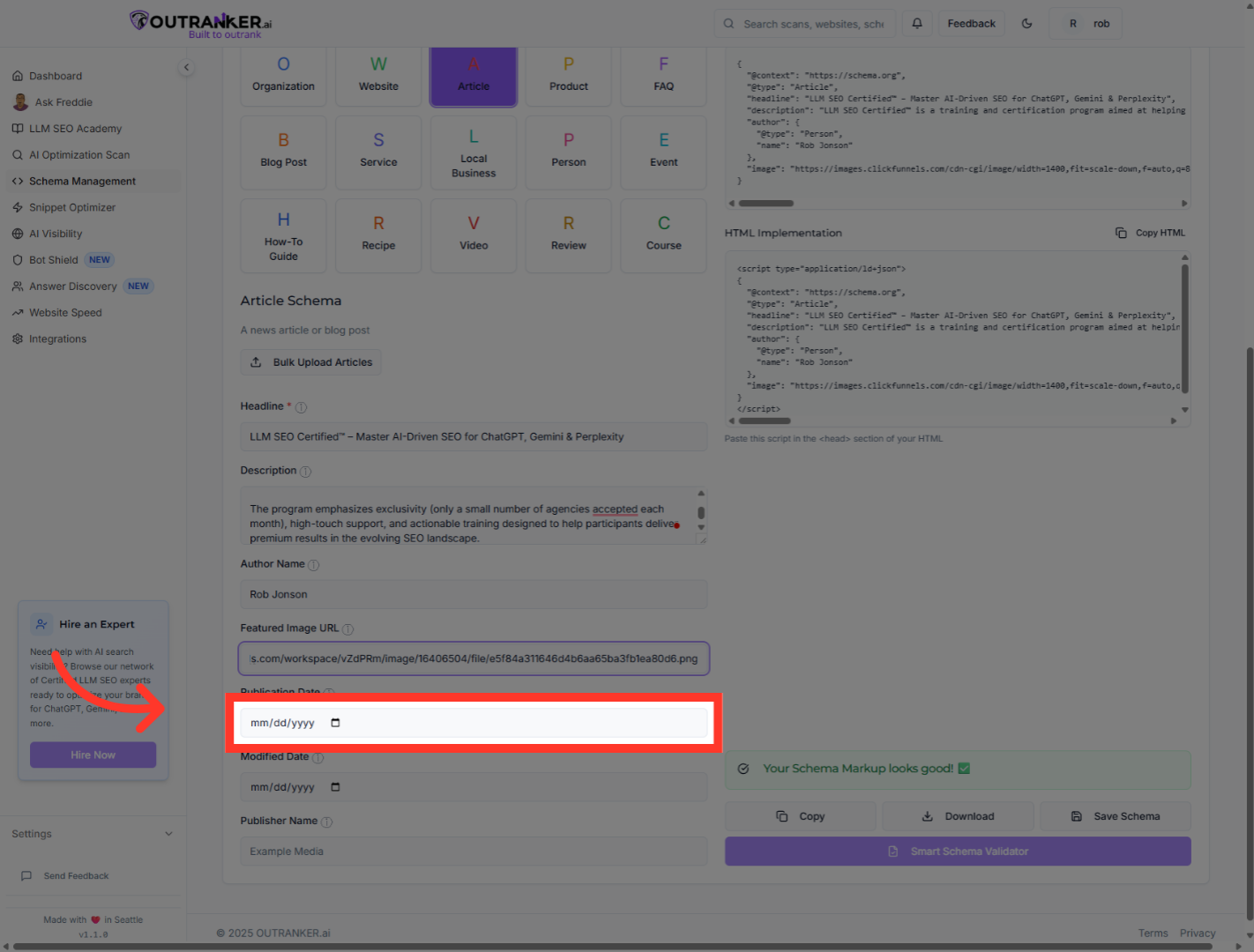Choose the Website schema type

coord(378,76)
